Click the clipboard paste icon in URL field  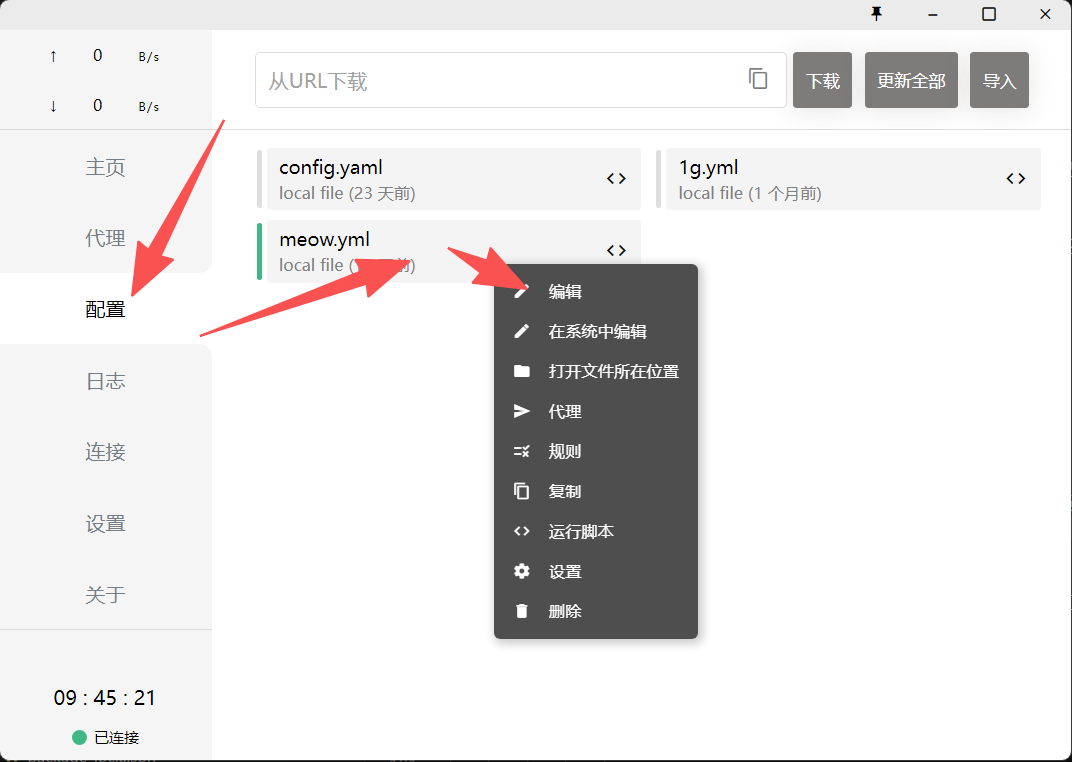tap(758, 79)
